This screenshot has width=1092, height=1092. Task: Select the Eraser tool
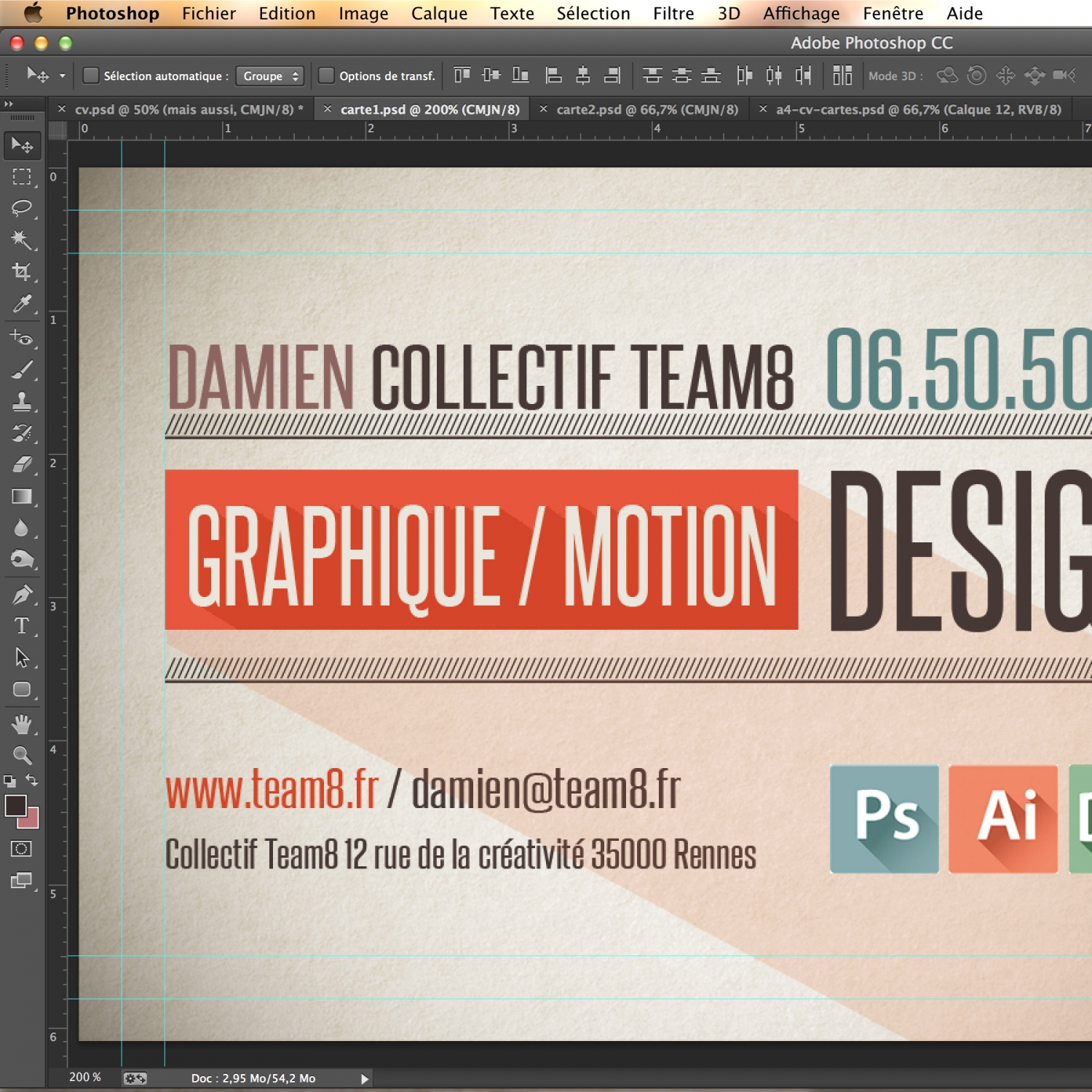point(22,464)
